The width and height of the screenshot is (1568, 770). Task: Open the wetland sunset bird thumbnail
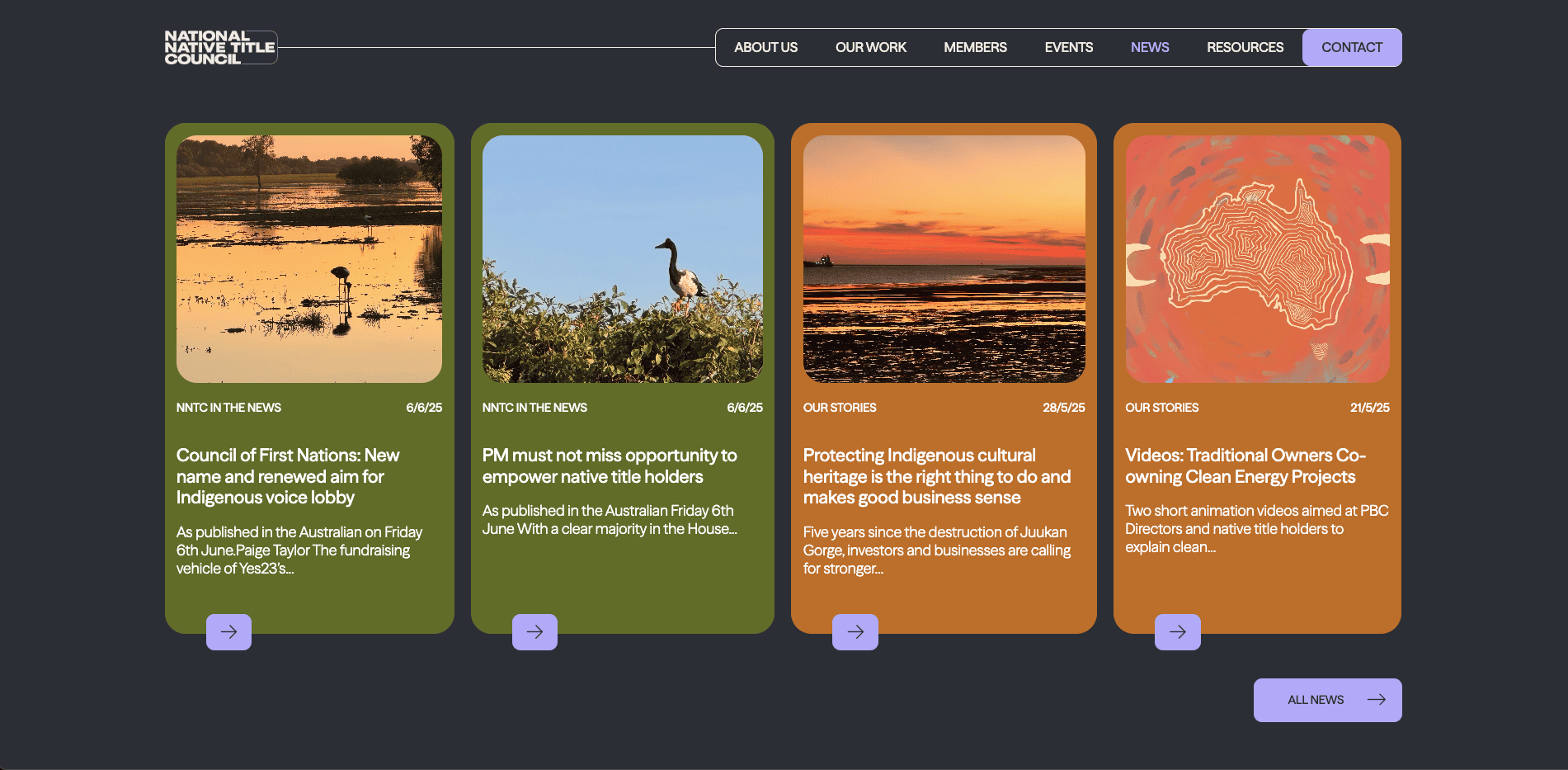[309, 259]
